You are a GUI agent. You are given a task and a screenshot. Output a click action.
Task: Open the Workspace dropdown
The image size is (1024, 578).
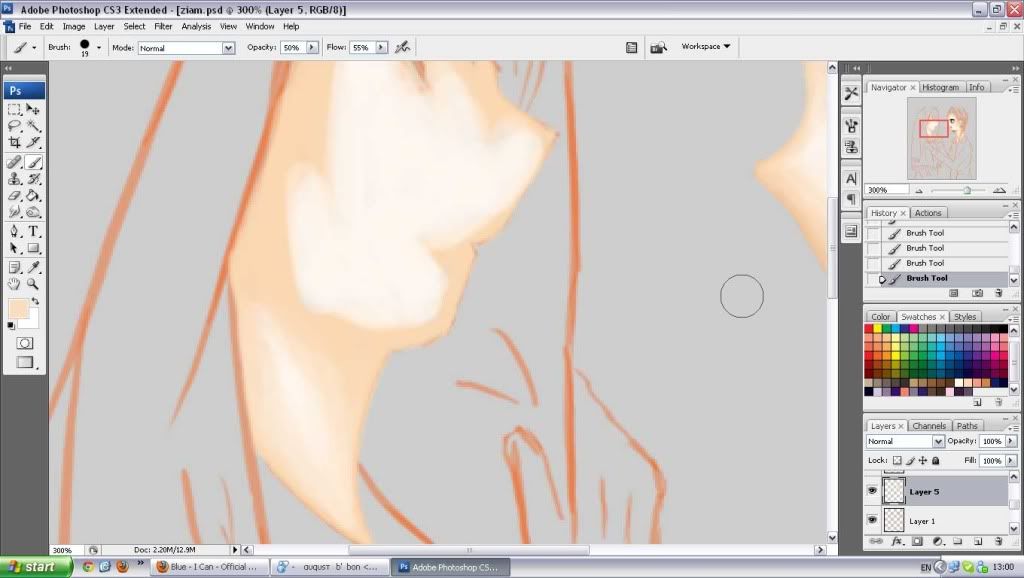coord(706,46)
